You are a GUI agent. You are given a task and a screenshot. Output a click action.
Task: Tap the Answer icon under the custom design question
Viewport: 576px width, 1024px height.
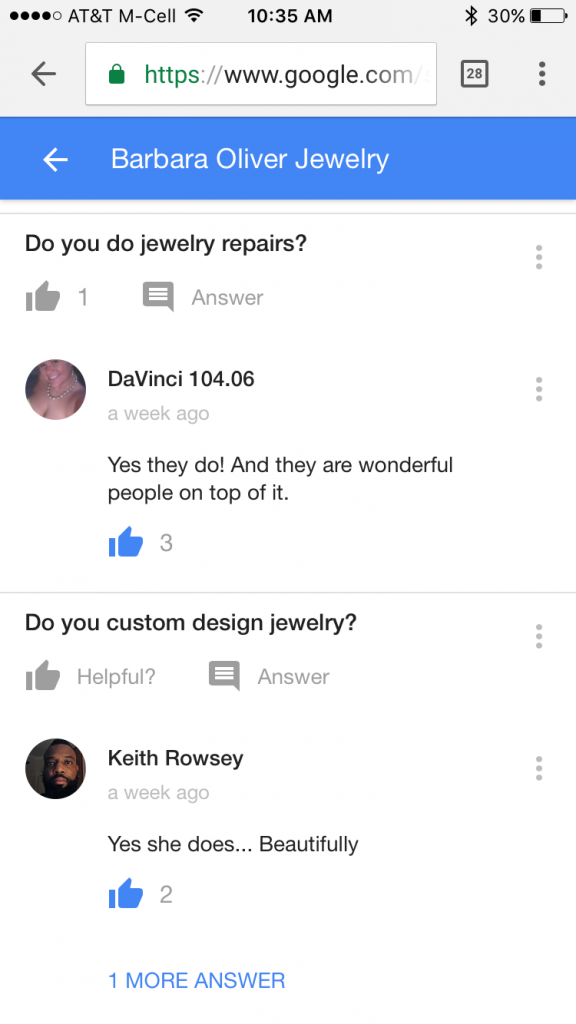224,676
